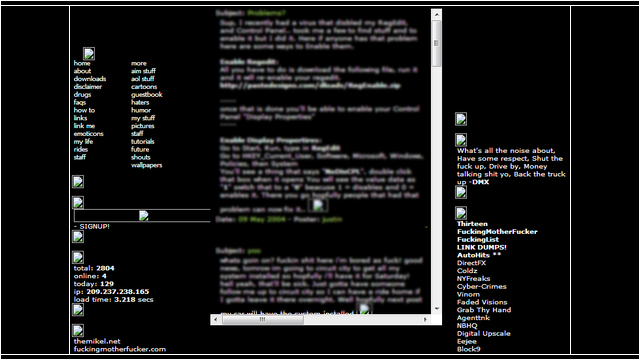
Task: Open the link me page
Action: pyautogui.click(x=84, y=126)
